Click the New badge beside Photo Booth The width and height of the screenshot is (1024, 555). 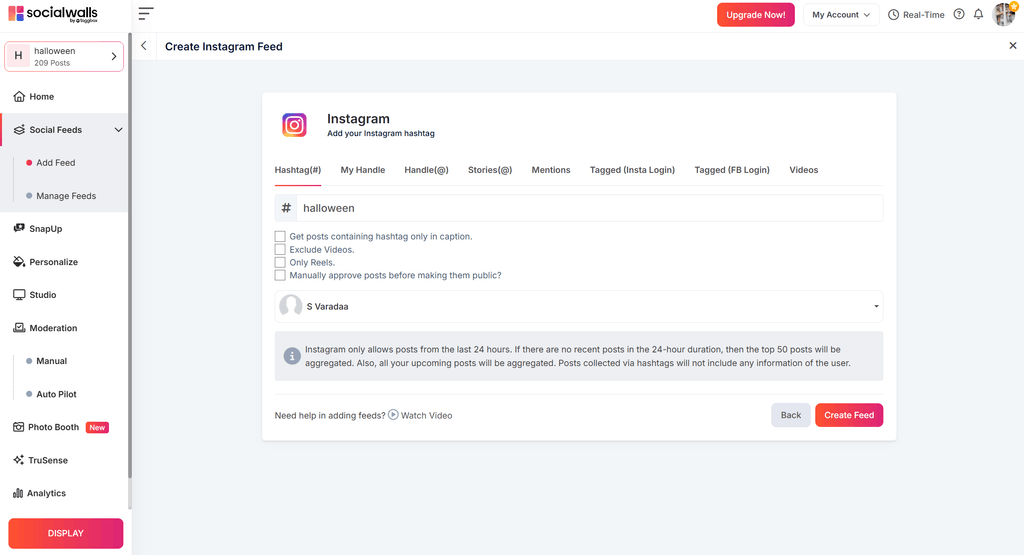point(97,428)
